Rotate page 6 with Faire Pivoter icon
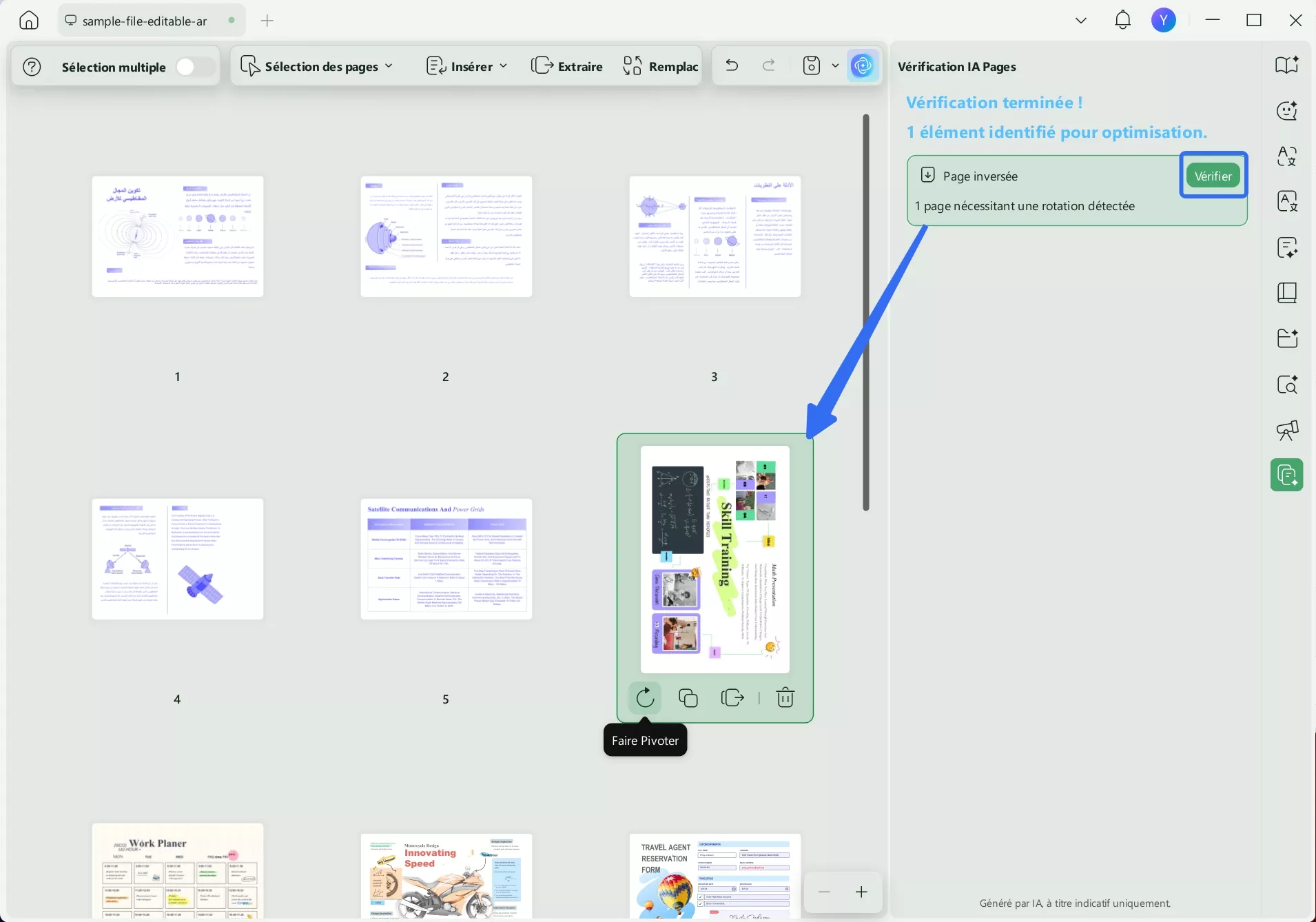This screenshot has height=922, width=1316. click(x=645, y=698)
